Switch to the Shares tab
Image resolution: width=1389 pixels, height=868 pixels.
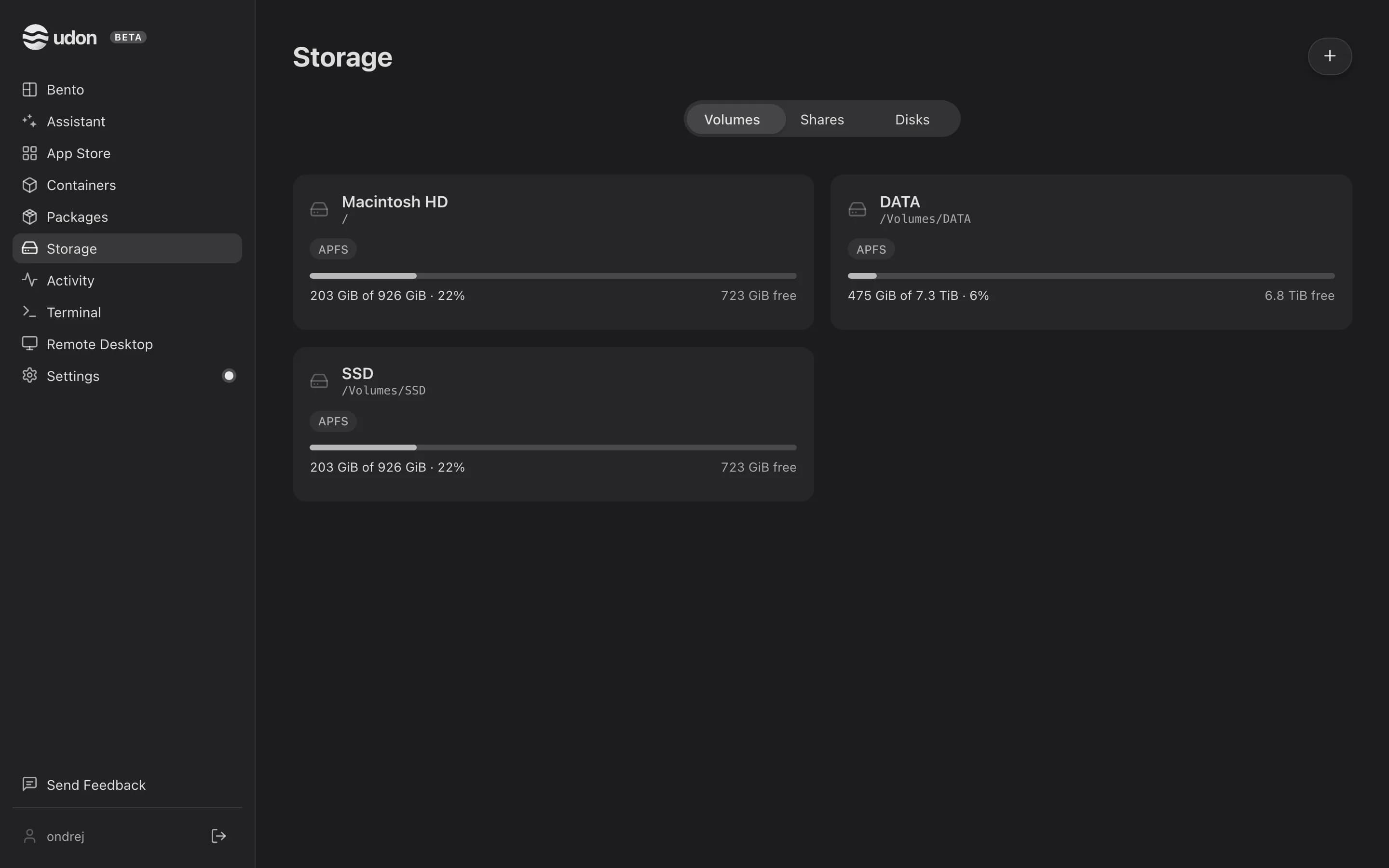(x=822, y=120)
